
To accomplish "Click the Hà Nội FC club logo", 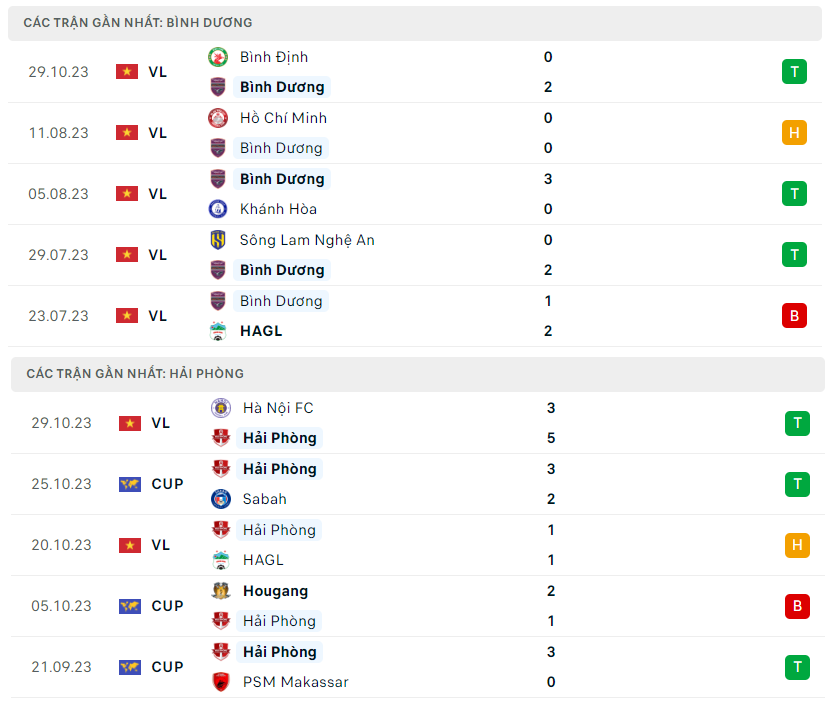I will 221,408.
